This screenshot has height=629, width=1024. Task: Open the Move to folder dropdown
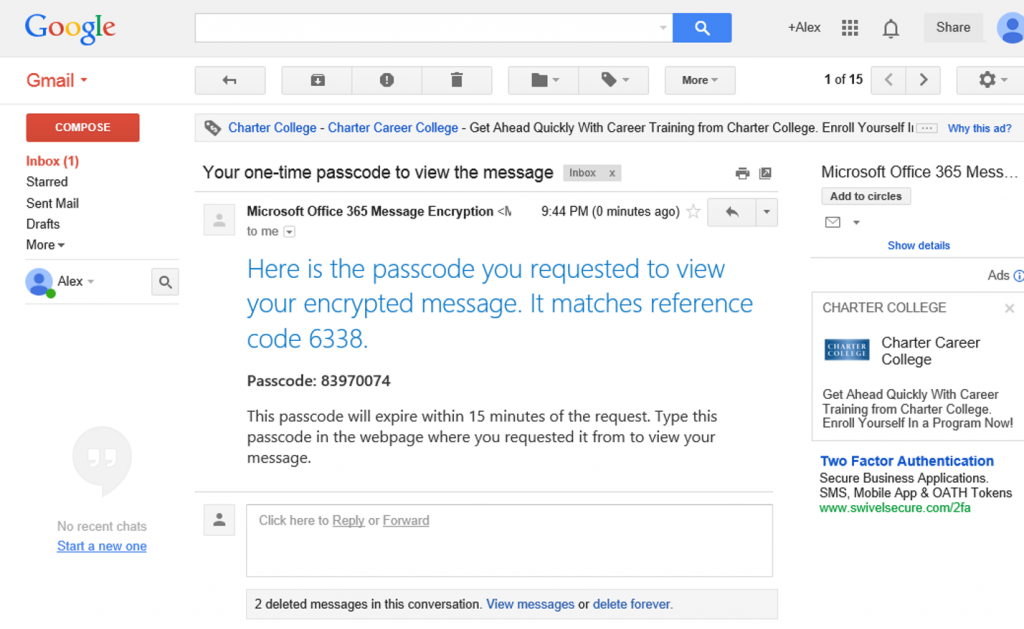(543, 80)
